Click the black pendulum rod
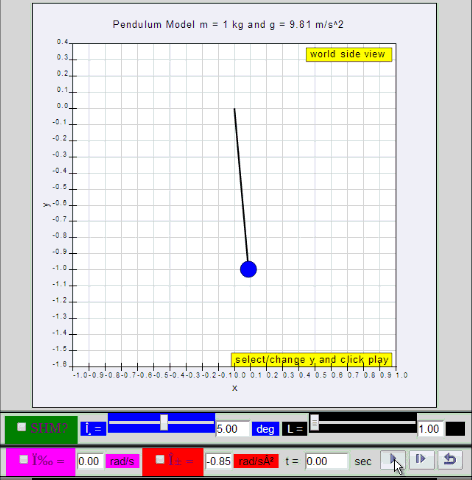The height and width of the screenshot is (480, 472). pos(241,185)
